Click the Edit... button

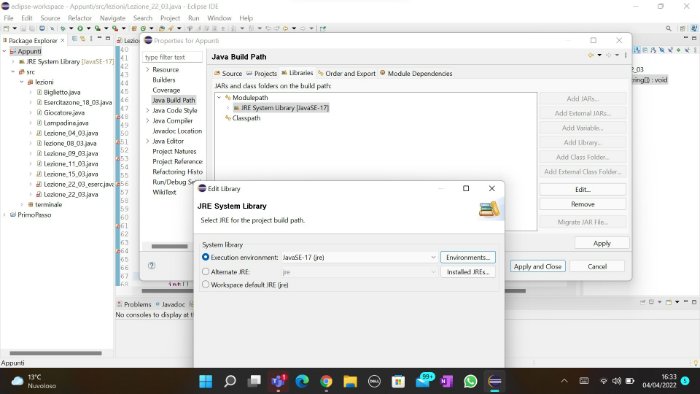click(583, 190)
